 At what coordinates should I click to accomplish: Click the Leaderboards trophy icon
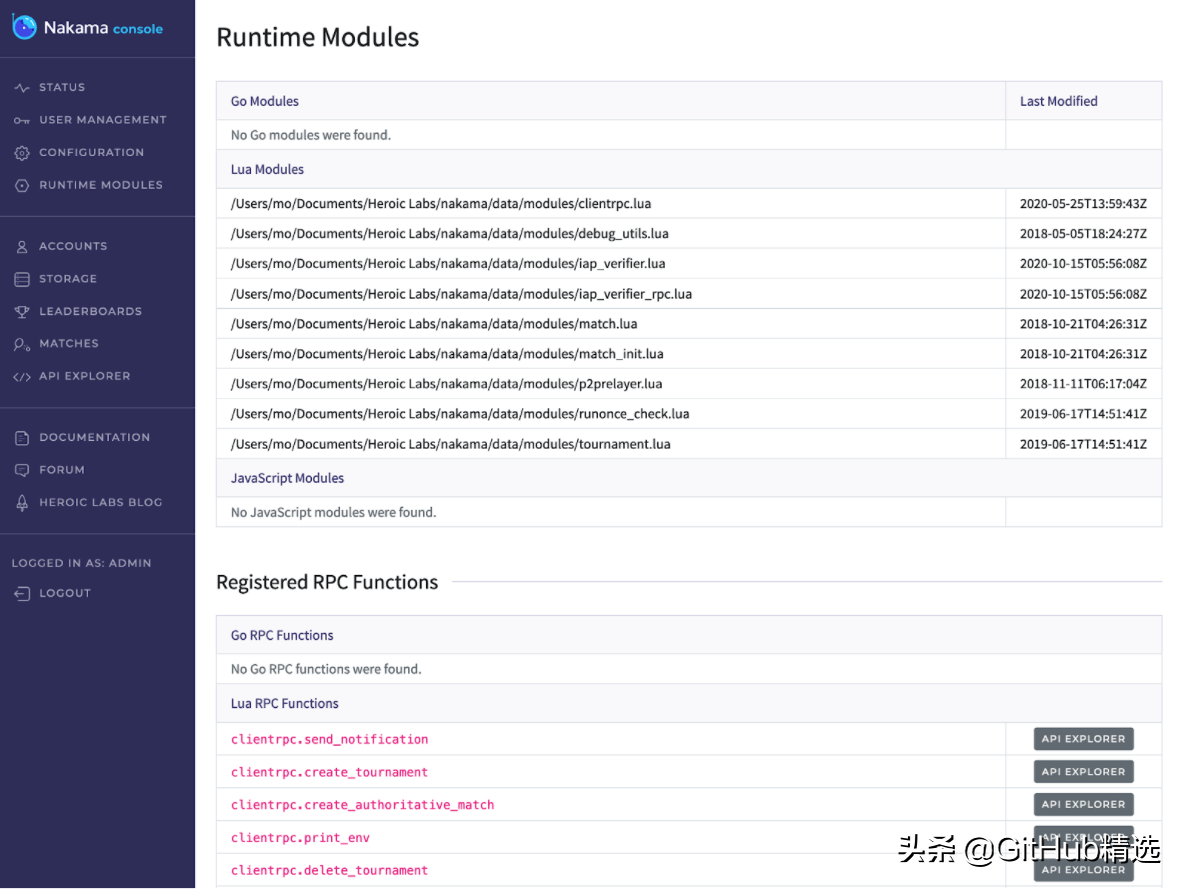22,312
